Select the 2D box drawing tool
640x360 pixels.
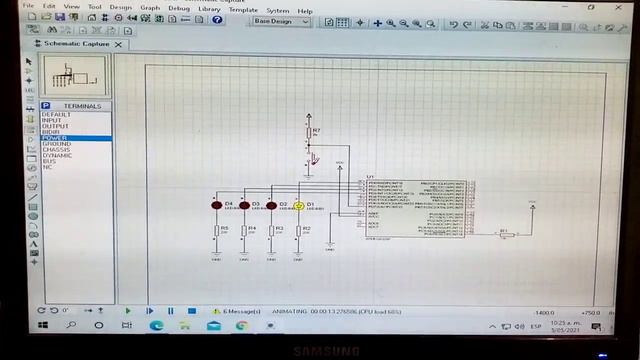[33, 207]
